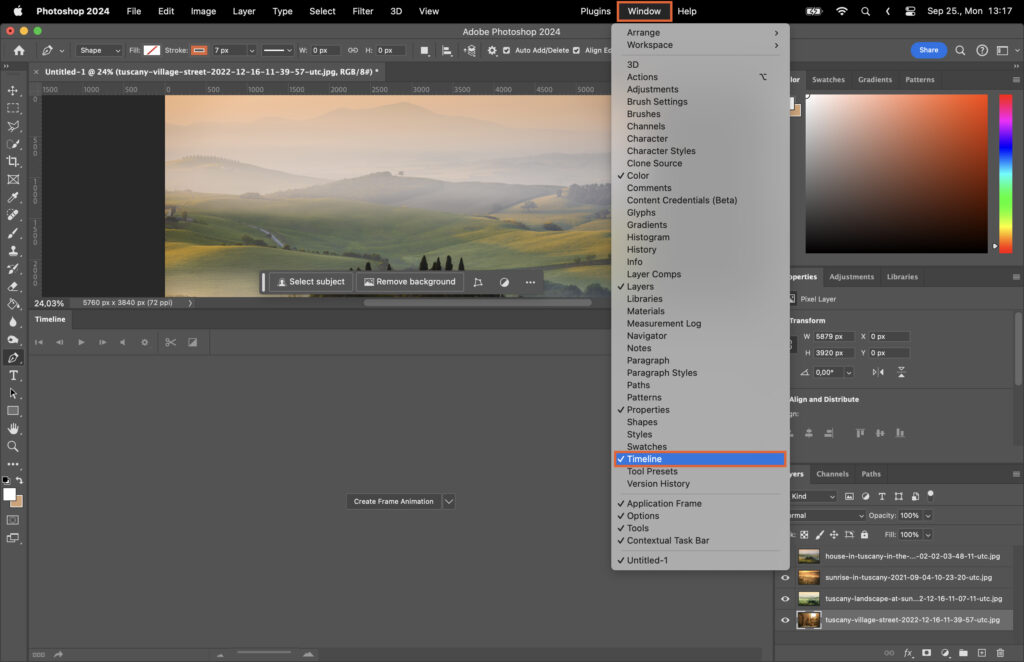This screenshot has height=662, width=1024.
Task: Create a new layer with the plus icon
Action: [981, 653]
